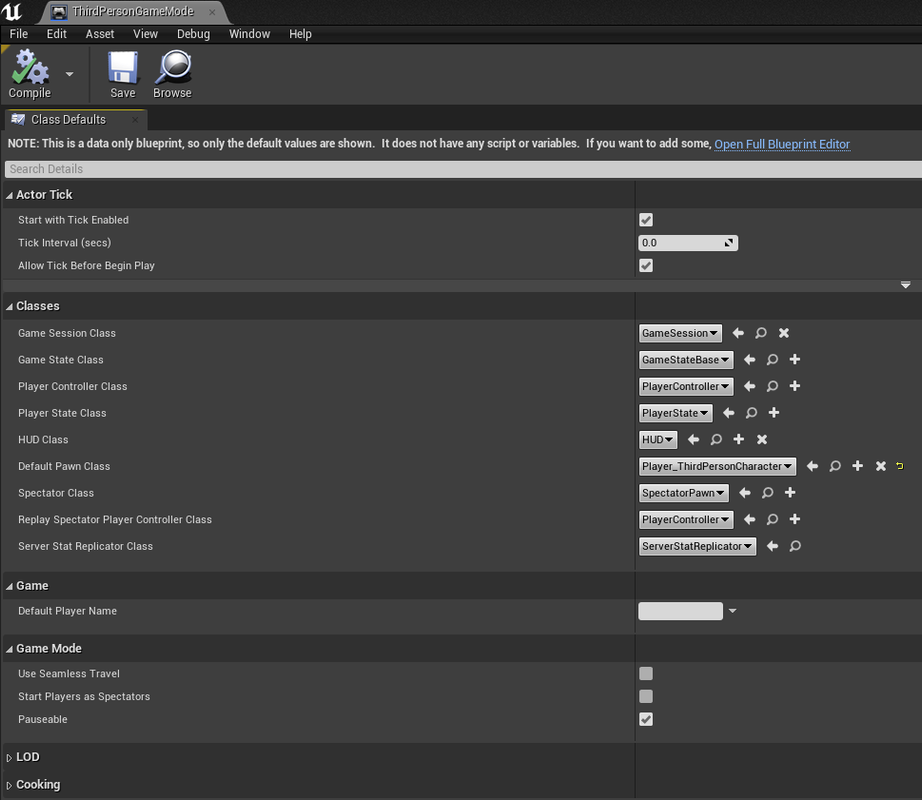Find Game Session Class in Content Browser
This screenshot has width=922, height=800.
click(x=761, y=333)
